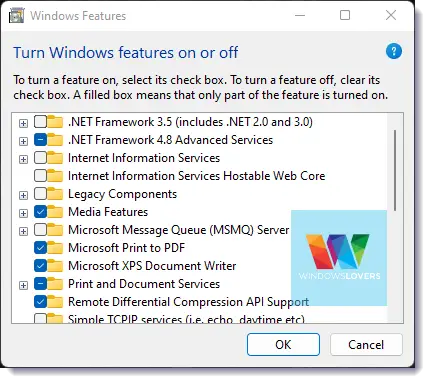The height and width of the screenshot is (383, 430).
Task: Uncheck the Microsoft XPS Document Writer box
Action: point(40,266)
